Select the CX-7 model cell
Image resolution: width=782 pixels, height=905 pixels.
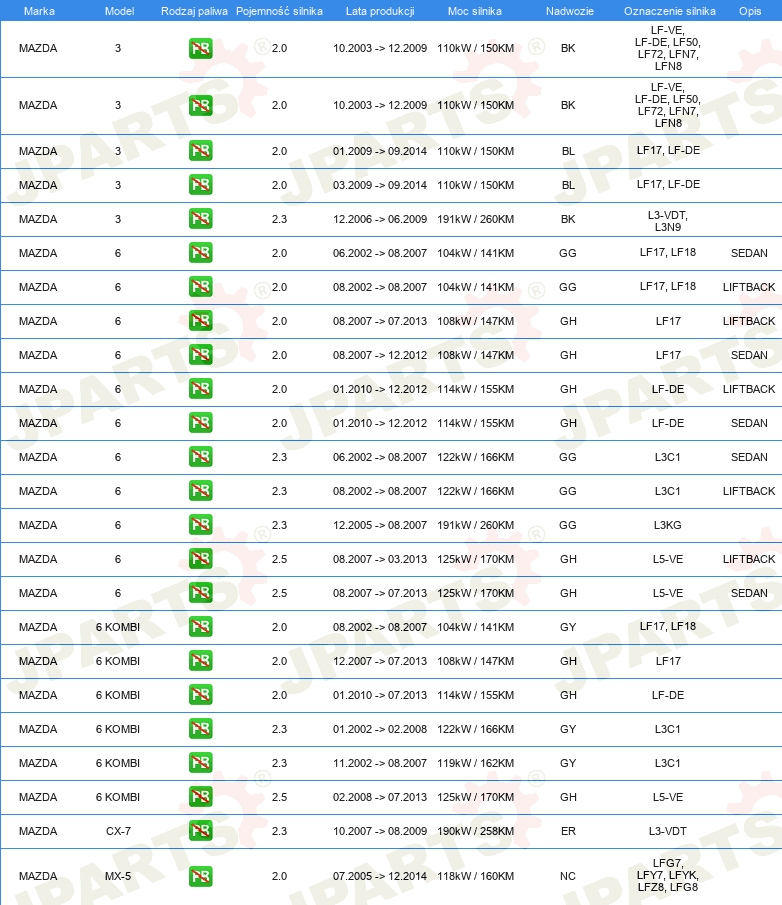click(x=118, y=831)
